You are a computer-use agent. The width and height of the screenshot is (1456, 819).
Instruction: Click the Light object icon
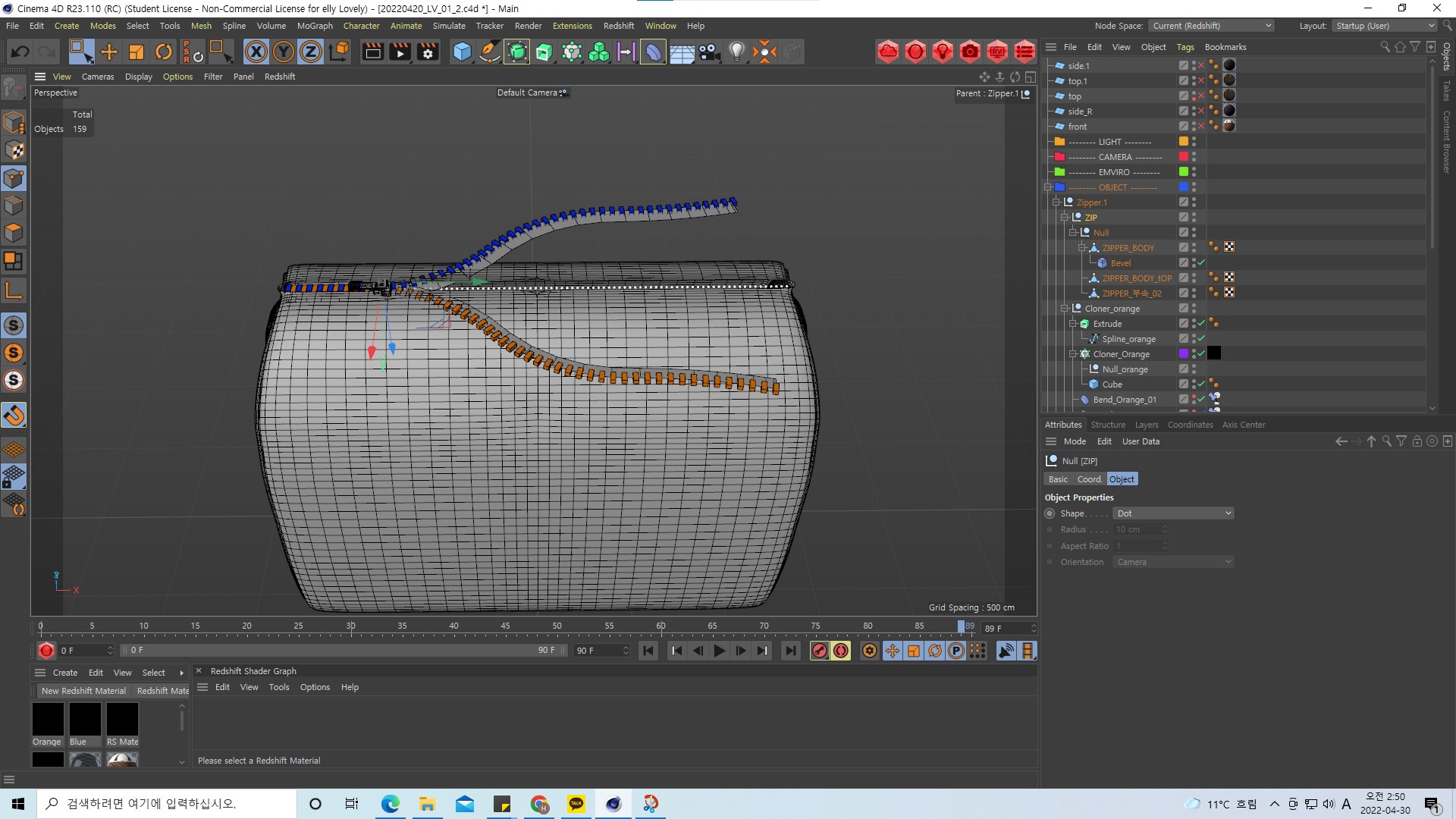click(736, 52)
